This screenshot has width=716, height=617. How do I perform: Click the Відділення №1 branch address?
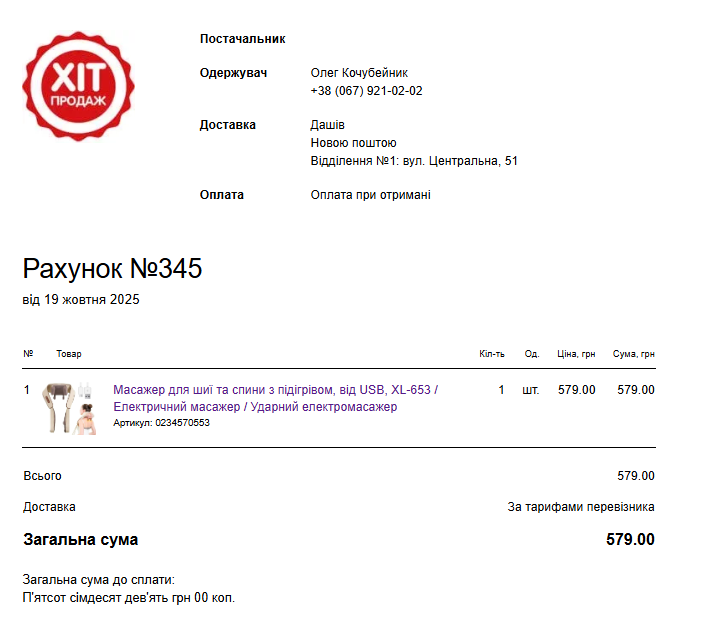click(x=414, y=161)
